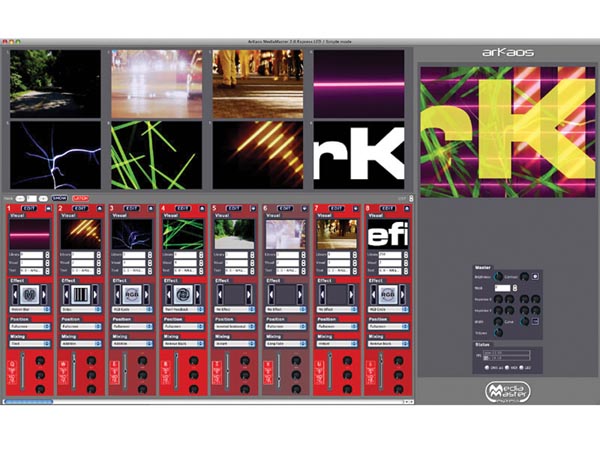Show previous effect on layer 3
600x450 pixels.
117,294
